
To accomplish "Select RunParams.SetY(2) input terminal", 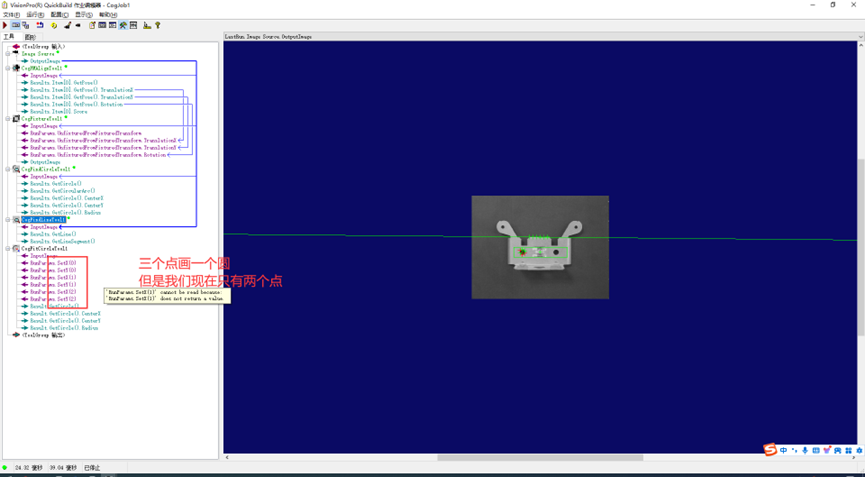I will pos(53,299).
